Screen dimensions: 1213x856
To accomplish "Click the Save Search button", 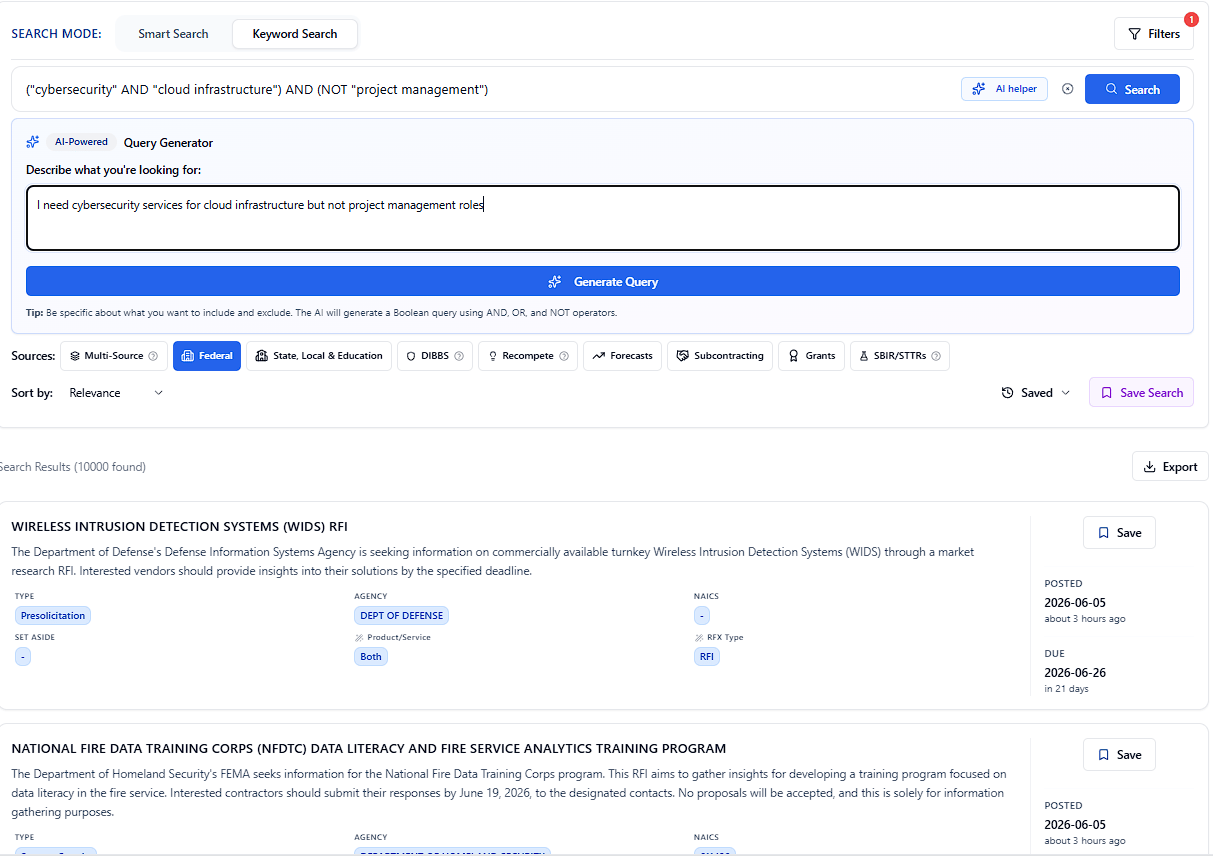I will pos(1141,393).
